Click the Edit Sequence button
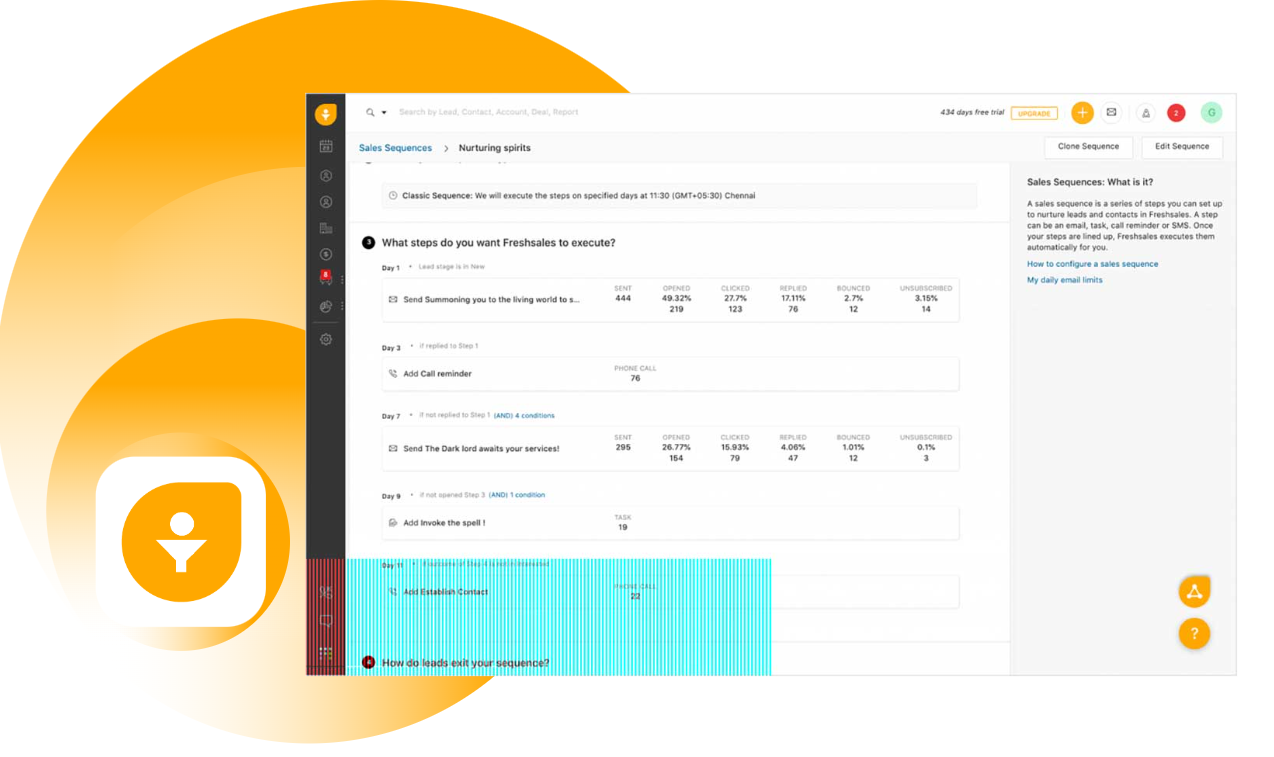The height and width of the screenshot is (757, 1274). point(1182,147)
